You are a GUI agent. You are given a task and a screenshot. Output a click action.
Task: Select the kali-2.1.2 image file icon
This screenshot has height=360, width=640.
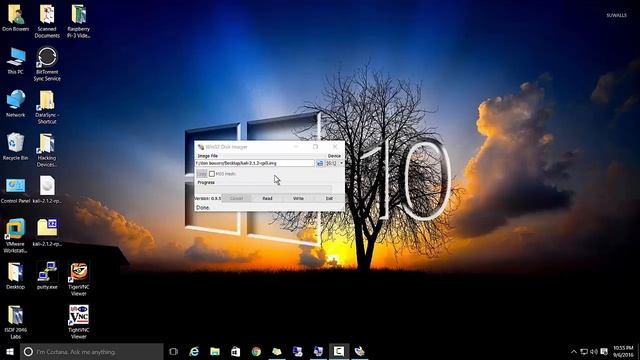click(47, 190)
